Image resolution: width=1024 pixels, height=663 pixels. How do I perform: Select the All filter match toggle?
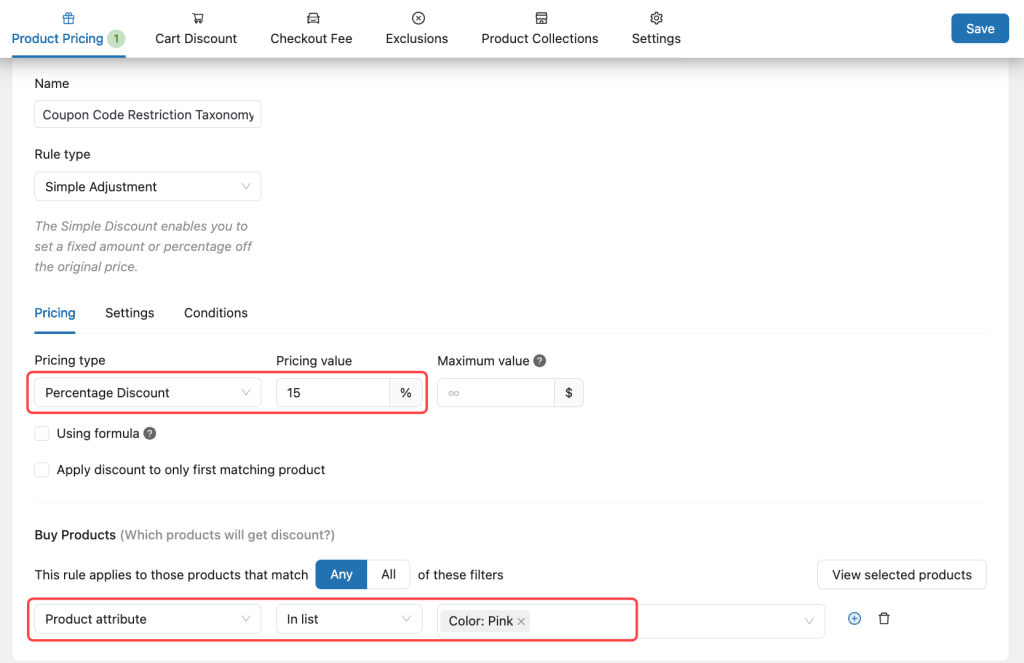pyautogui.click(x=388, y=574)
